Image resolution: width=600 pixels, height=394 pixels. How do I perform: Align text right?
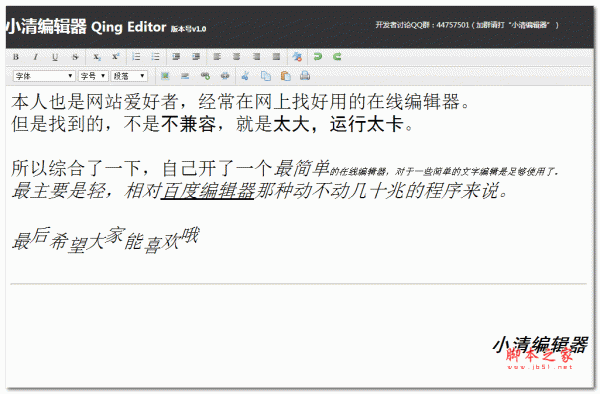[256, 57]
